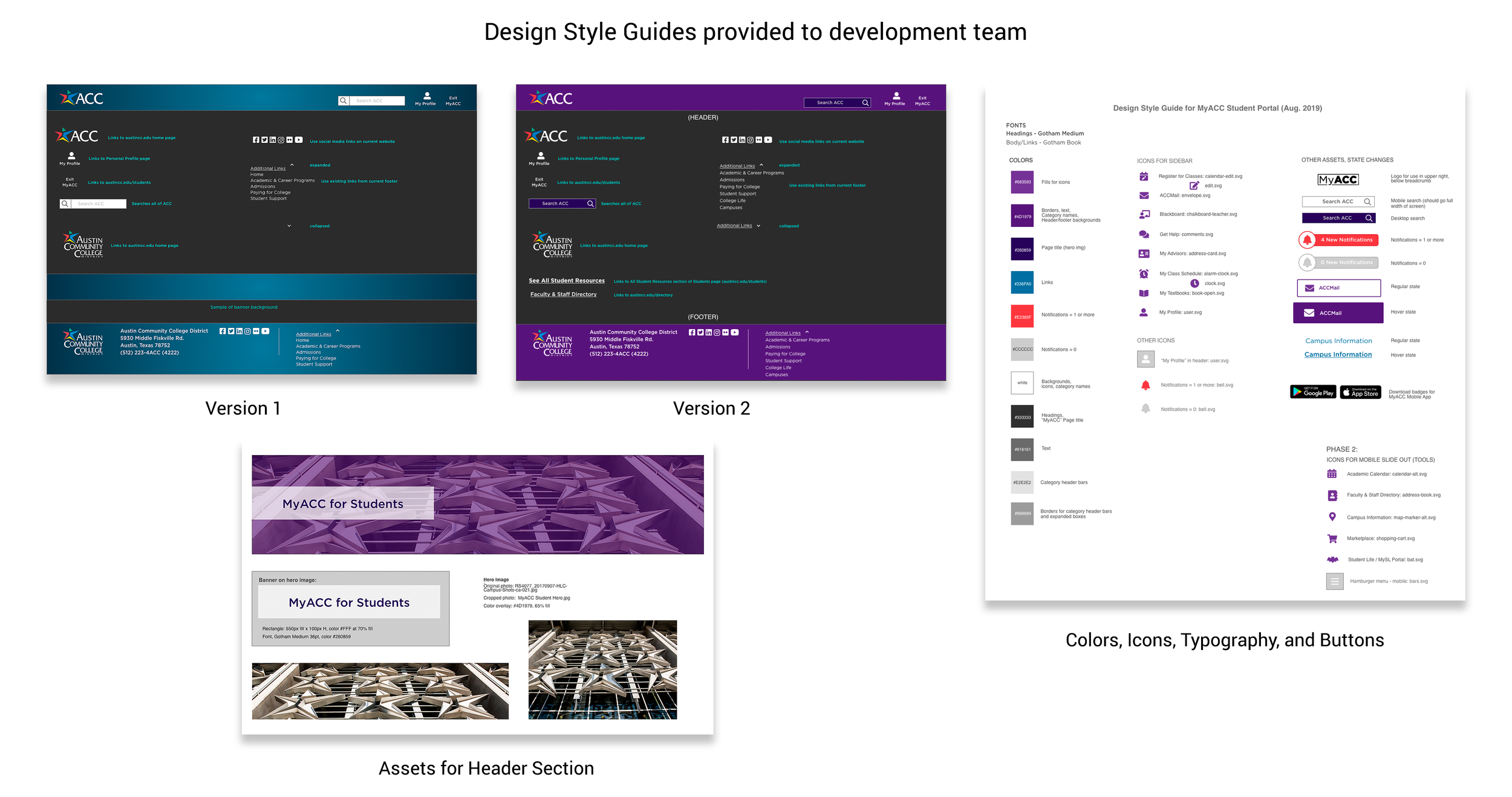
Task: Click the Blackboard chalkboard-teacher icon
Action: tap(1144, 214)
